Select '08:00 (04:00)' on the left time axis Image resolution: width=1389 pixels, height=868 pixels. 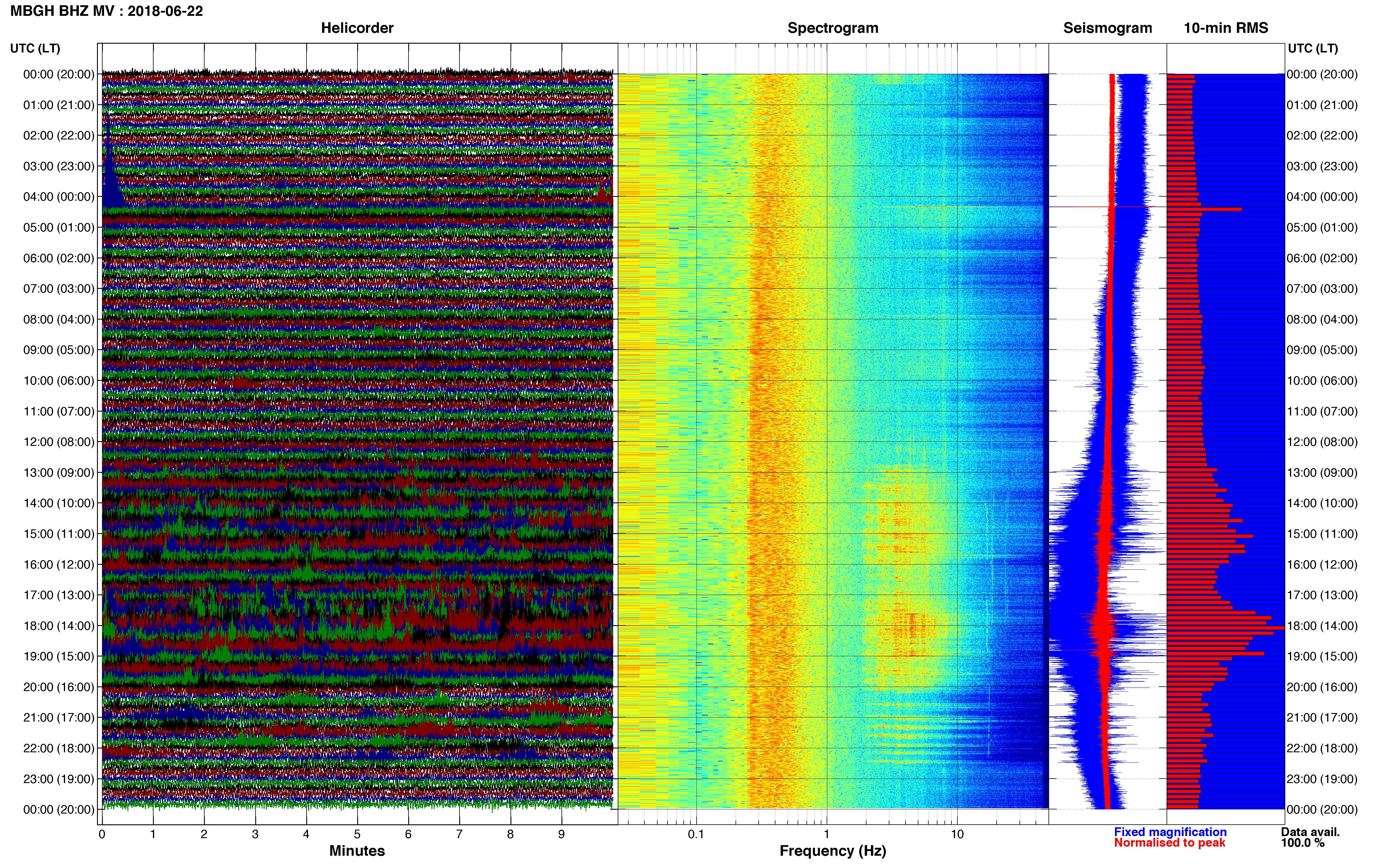point(59,319)
